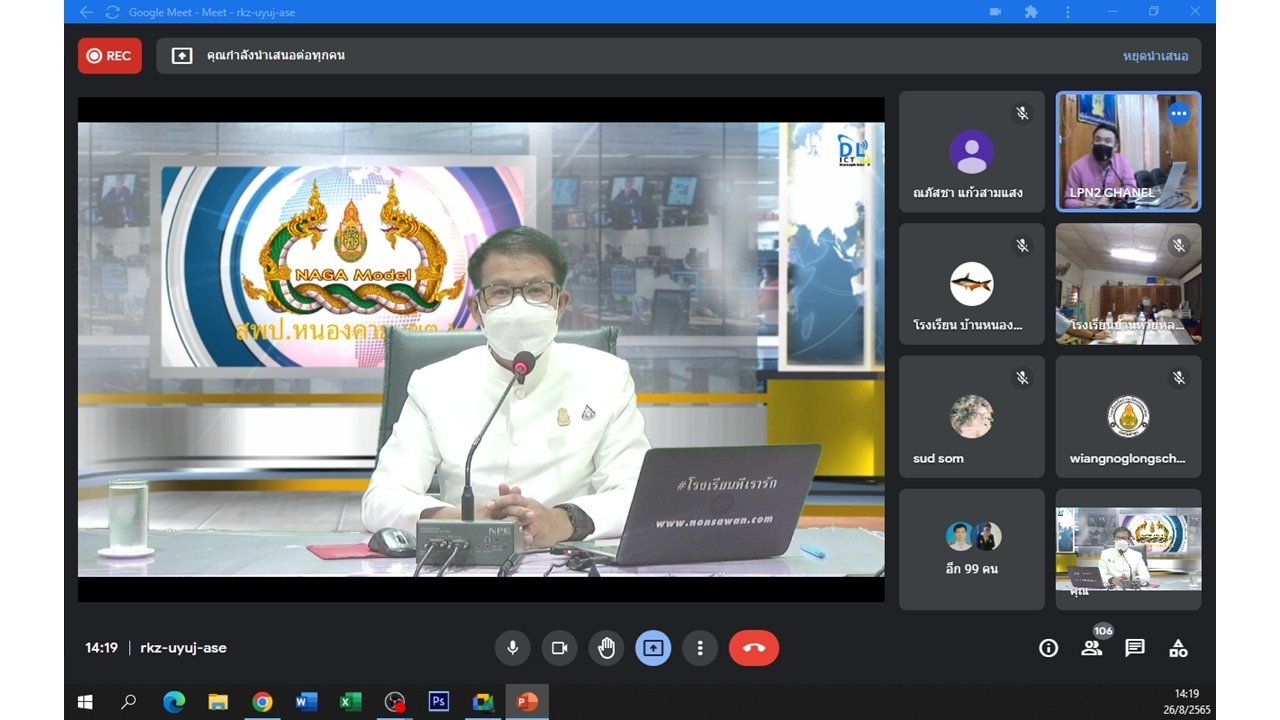Turn off the camera button
Screen dimensions: 1280x720
tap(559, 648)
